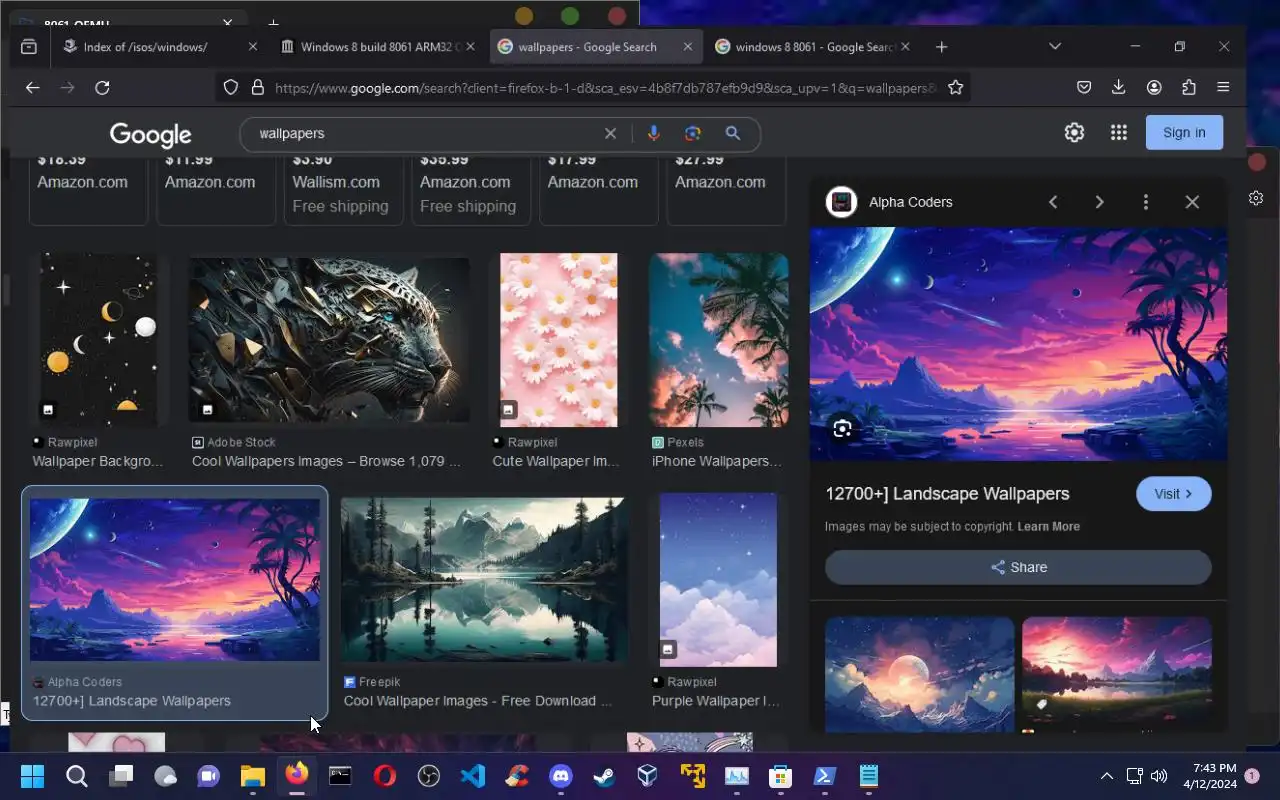Close the image preview panel
The image size is (1280, 800).
(1192, 202)
